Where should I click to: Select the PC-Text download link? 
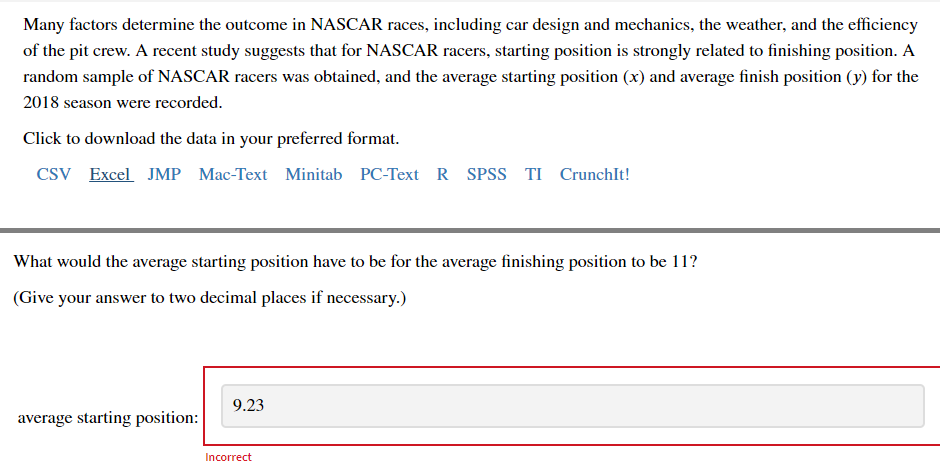[389, 174]
